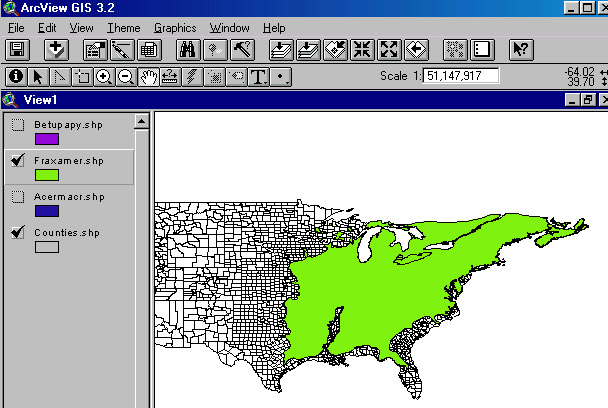
Task: Click the dark blue Acermacr.shp legend swatch
Action: click(x=47, y=211)
